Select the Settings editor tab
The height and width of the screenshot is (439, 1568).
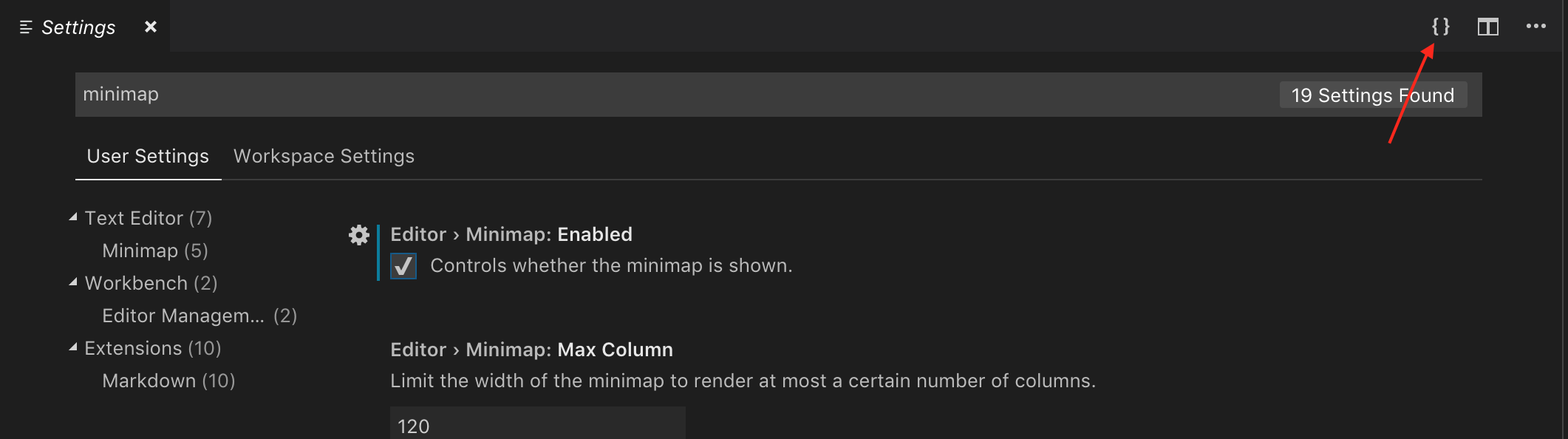79,26
